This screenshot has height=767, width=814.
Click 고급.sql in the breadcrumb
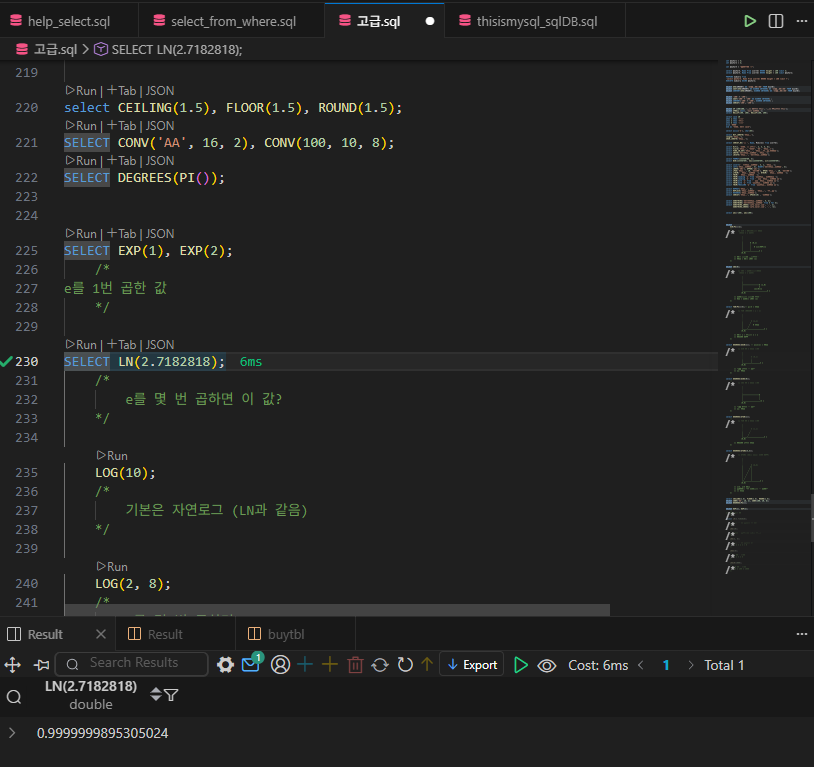click(55, 49)
